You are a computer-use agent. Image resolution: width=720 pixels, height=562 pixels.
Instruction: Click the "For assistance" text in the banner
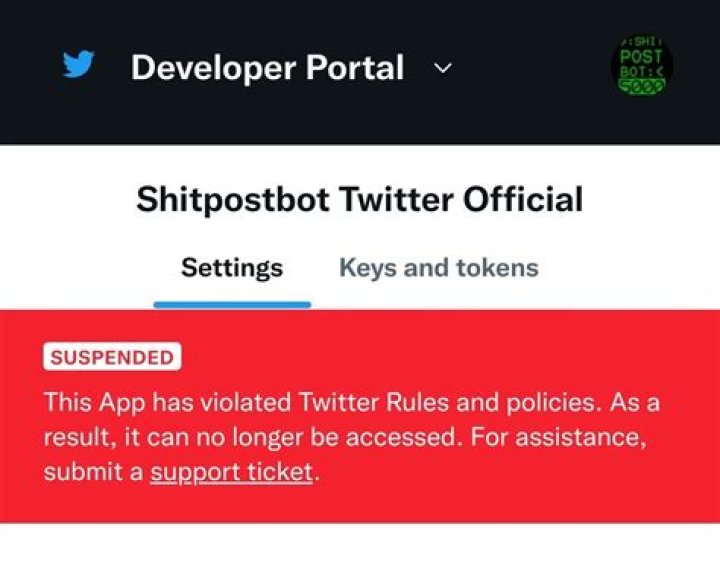click(x=558, y=437)
